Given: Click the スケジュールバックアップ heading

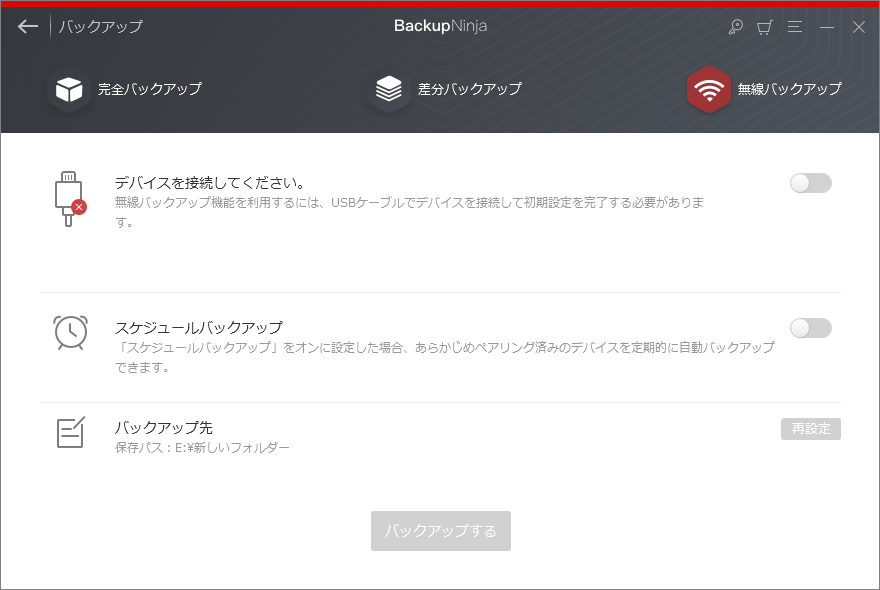Looking at the screenshot, I should [x=199, y=327].
